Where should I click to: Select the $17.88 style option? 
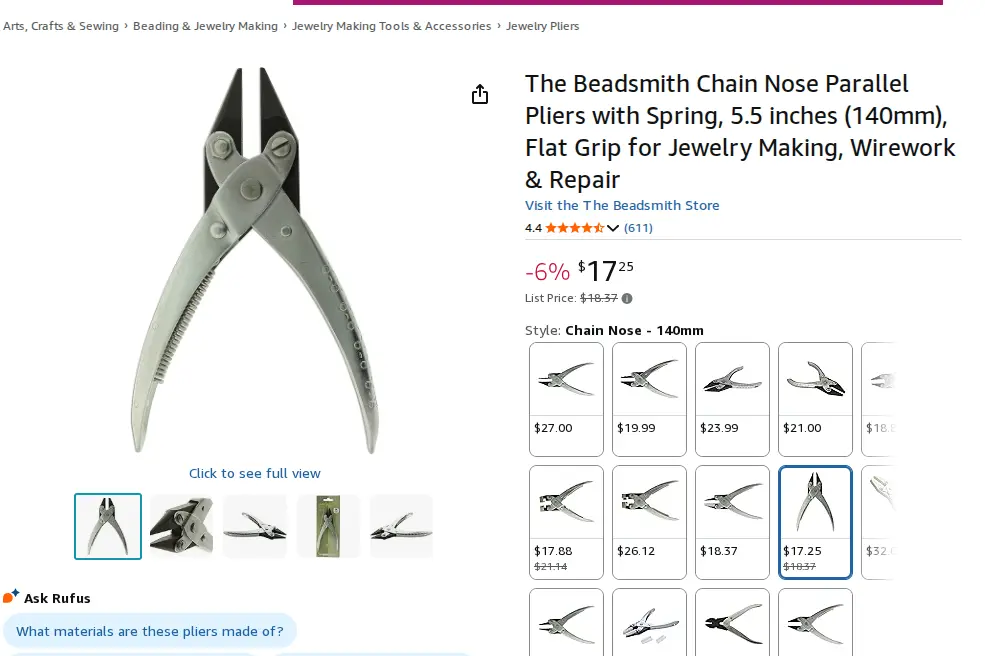pos(566,522)
